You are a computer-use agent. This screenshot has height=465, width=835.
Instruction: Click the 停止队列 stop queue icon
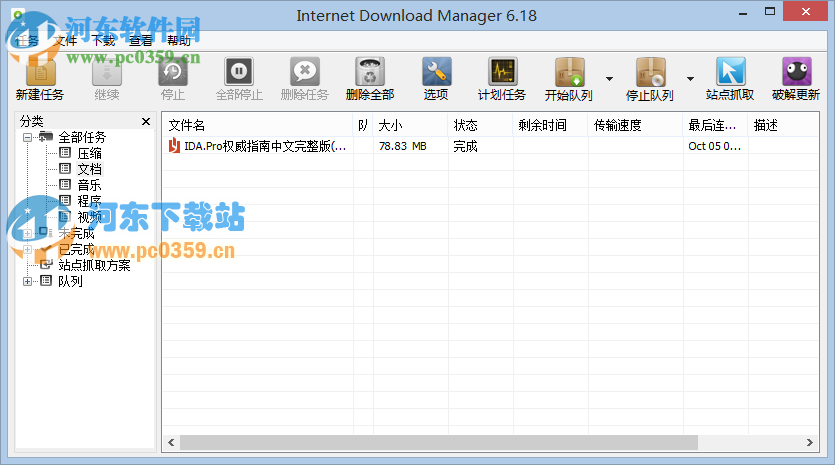point(650,72)
